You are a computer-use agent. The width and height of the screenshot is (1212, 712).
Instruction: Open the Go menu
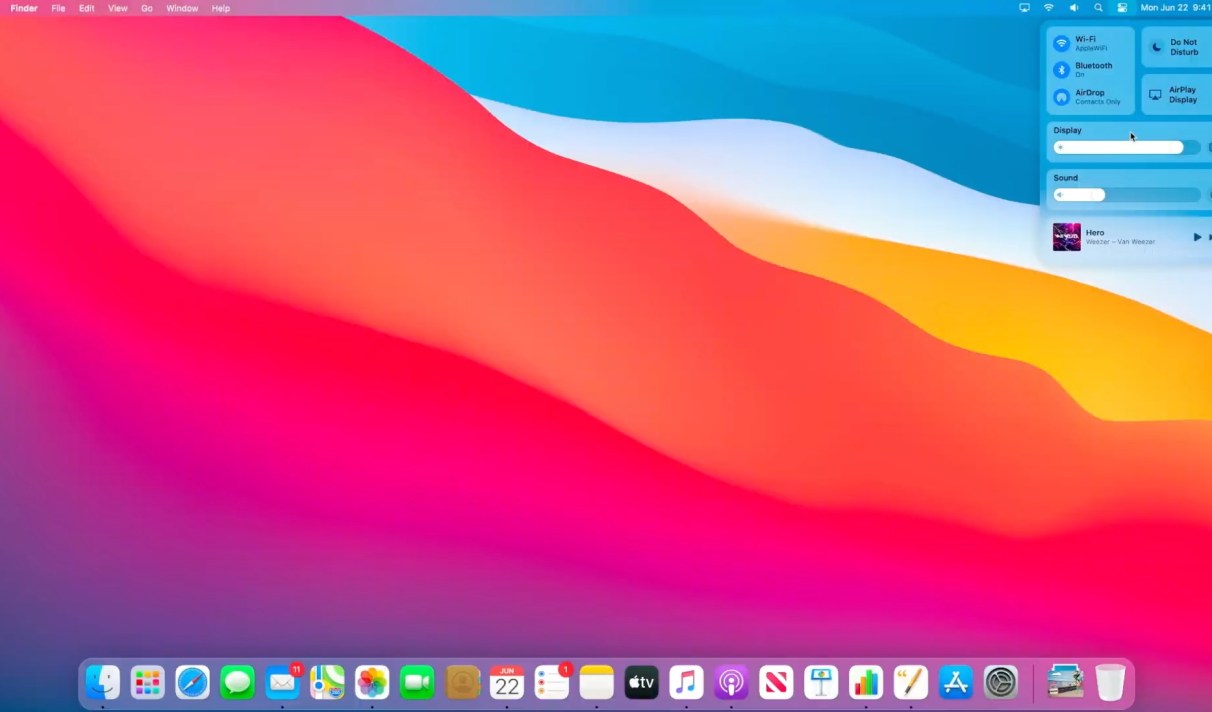click(147, 8)
